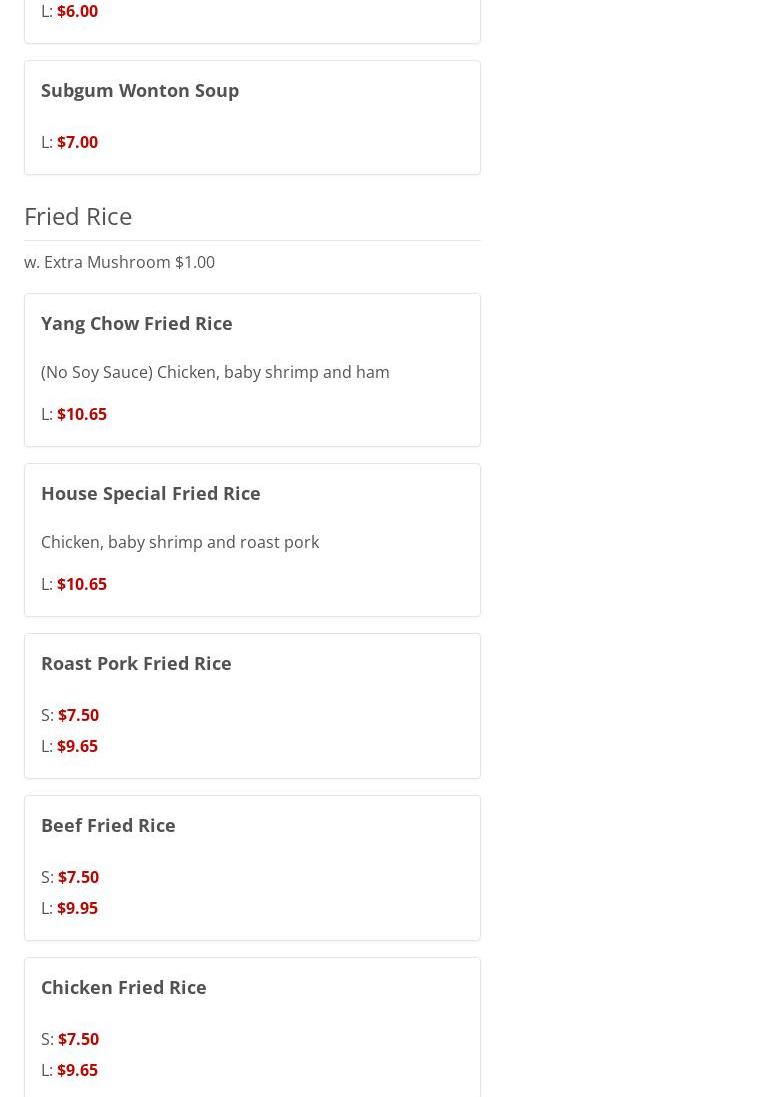Select the $10.65 Yang Chow Fried Rice price
The width and height of the screenshot is (770, 1097).
coord(81,414)
